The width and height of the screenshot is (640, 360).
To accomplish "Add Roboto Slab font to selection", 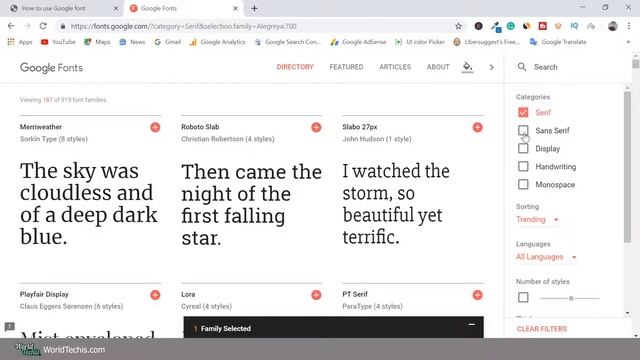I will click(316, 127).
